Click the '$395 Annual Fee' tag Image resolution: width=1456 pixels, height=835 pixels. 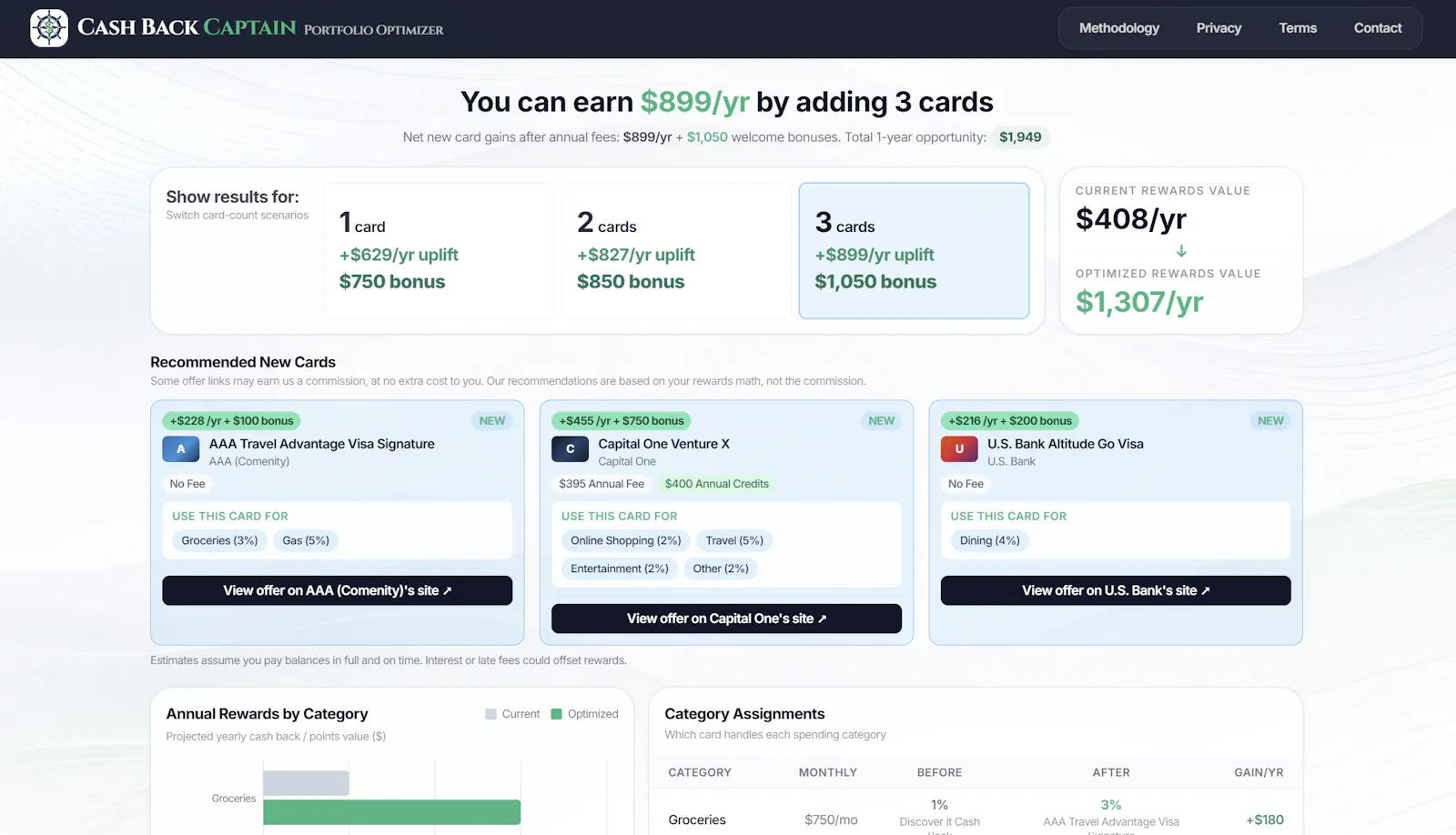coord(602,484)
